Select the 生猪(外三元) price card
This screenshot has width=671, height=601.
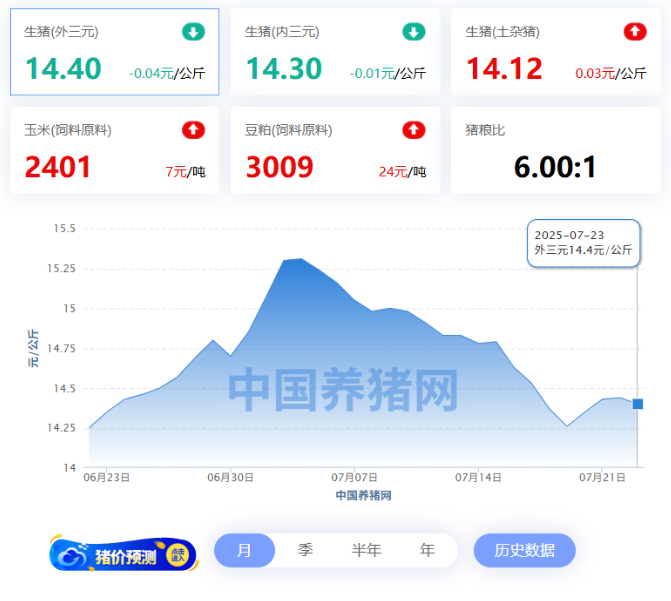(x=114, y=52)
